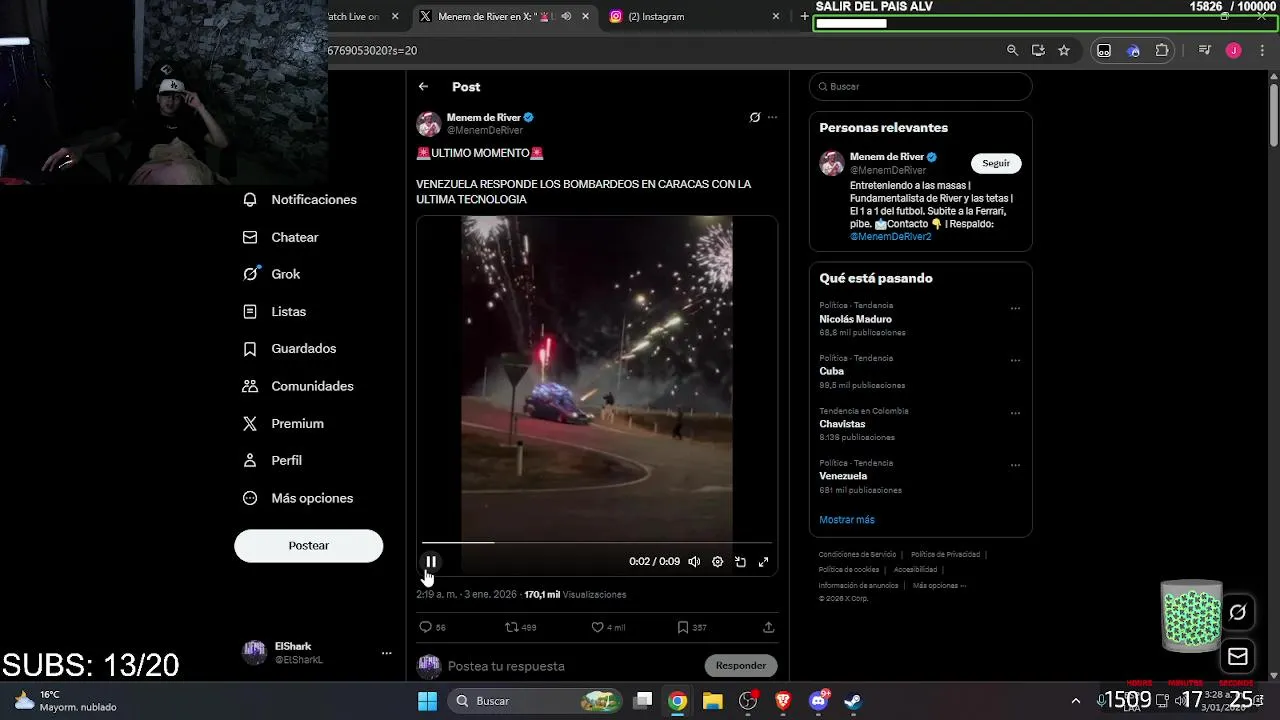Seek on the video progress bar
Image resolution: width=1280 pixels, height=720 pixels.
tap(597, 542)
